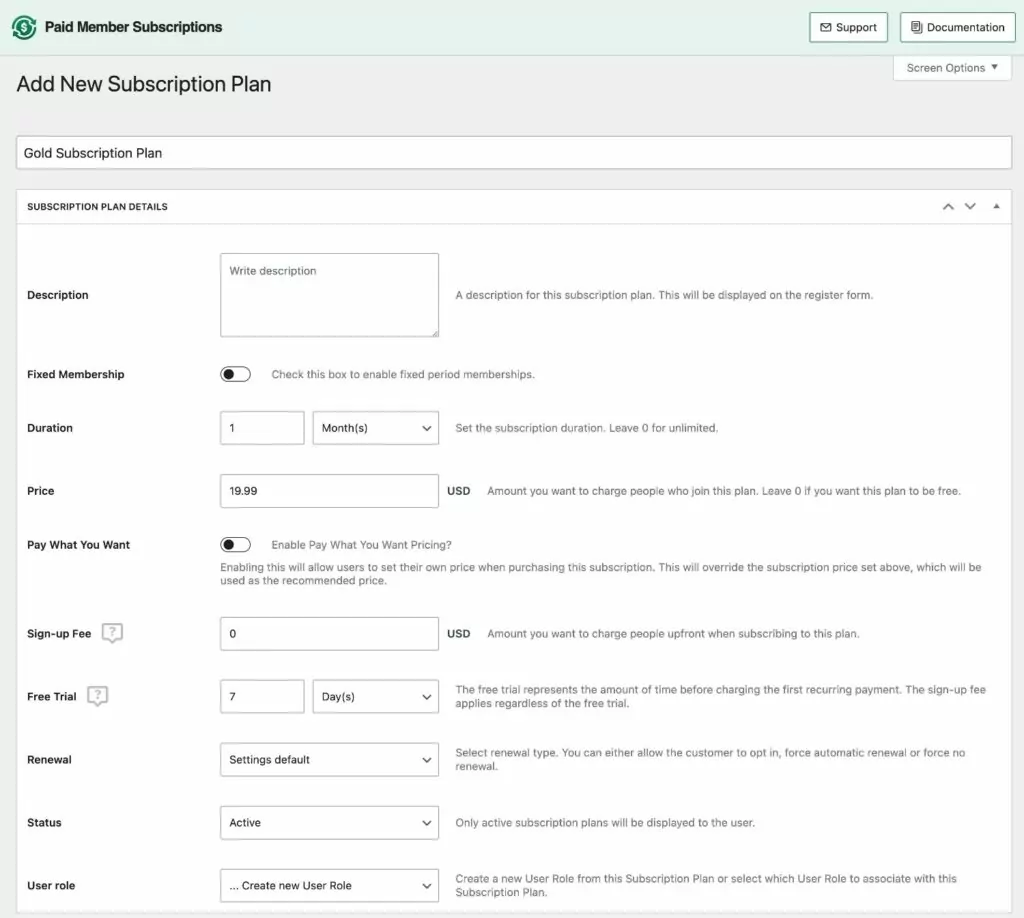Viewport: 1024px width, 918px height.
Task: Open the Status Active dropdown
Action: [329, 823]
